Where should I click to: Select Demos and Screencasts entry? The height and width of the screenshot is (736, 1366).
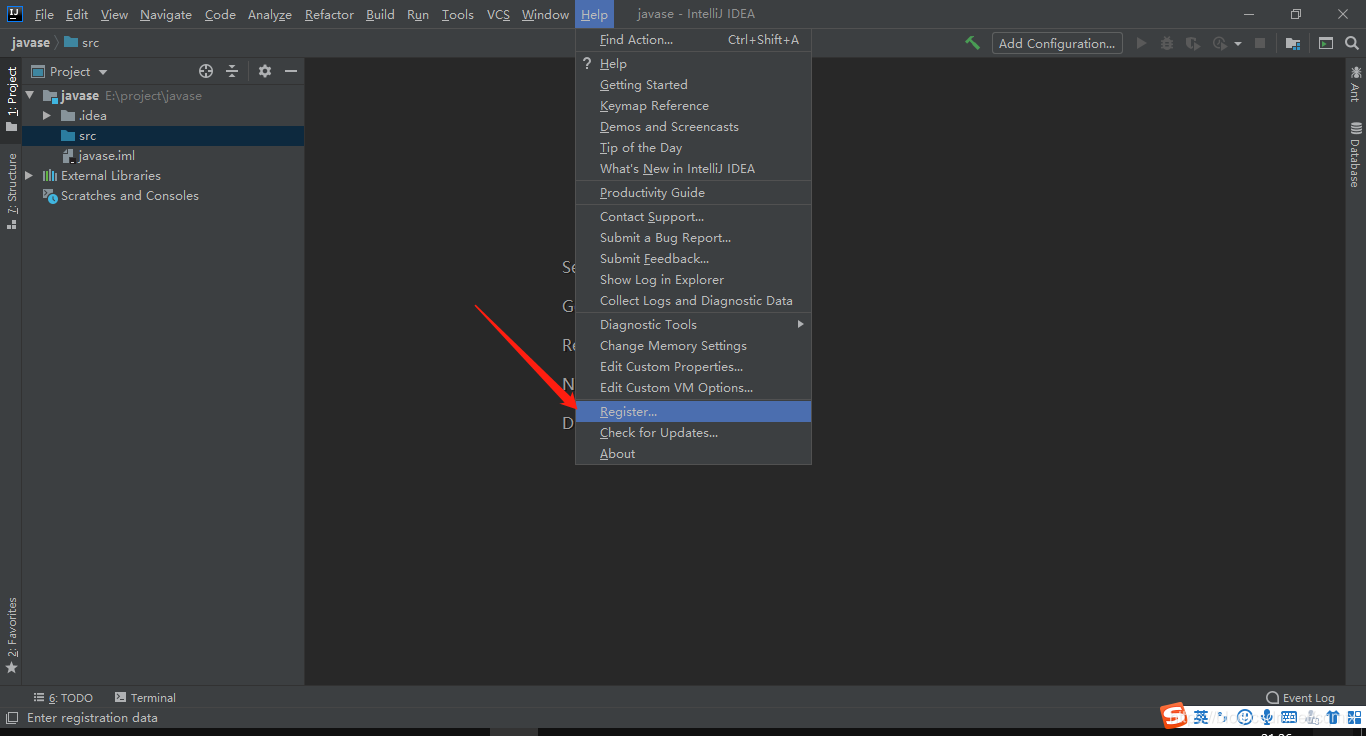coord(693,127)
